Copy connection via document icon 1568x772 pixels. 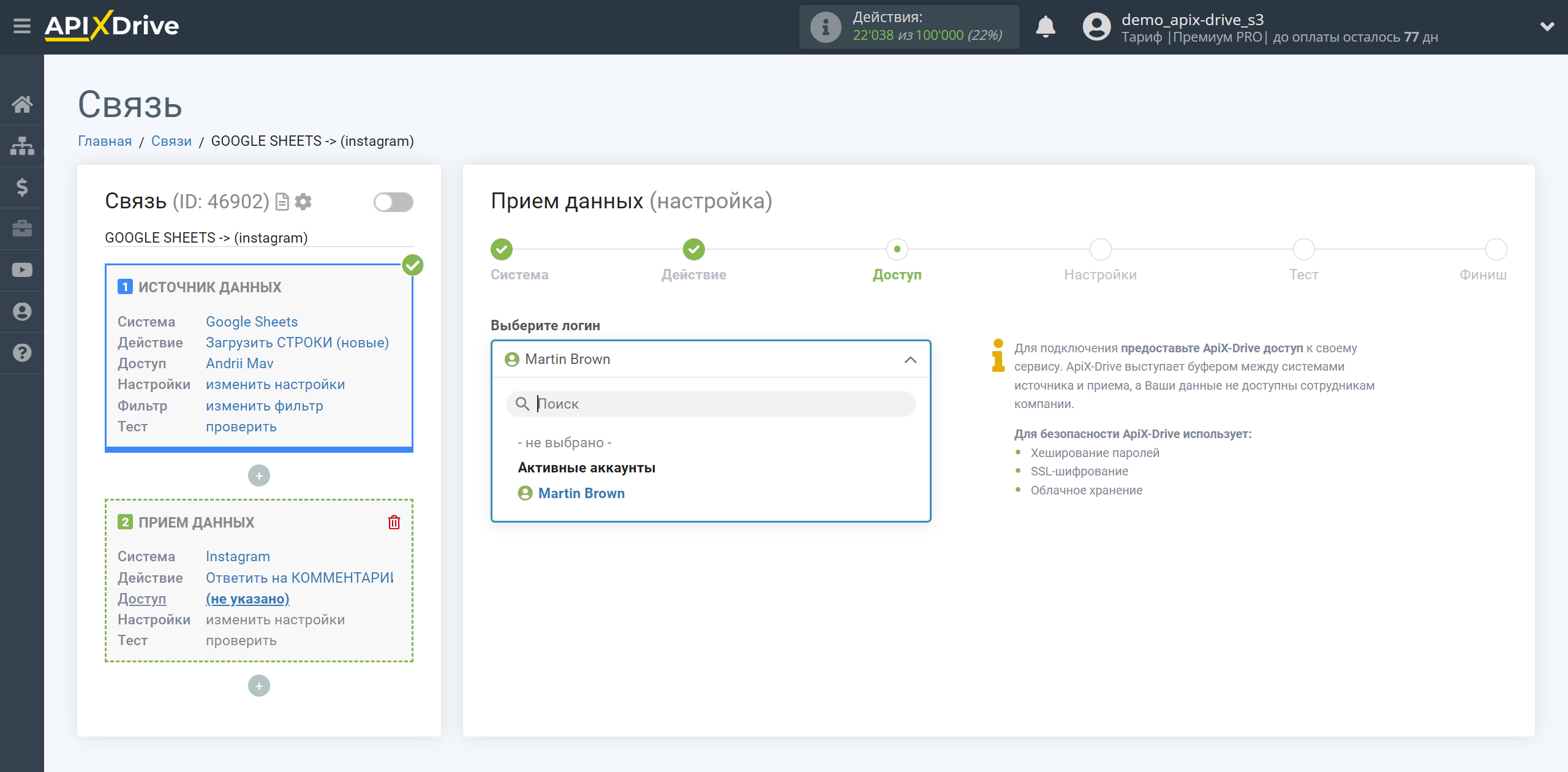click(x=282, y=202)
